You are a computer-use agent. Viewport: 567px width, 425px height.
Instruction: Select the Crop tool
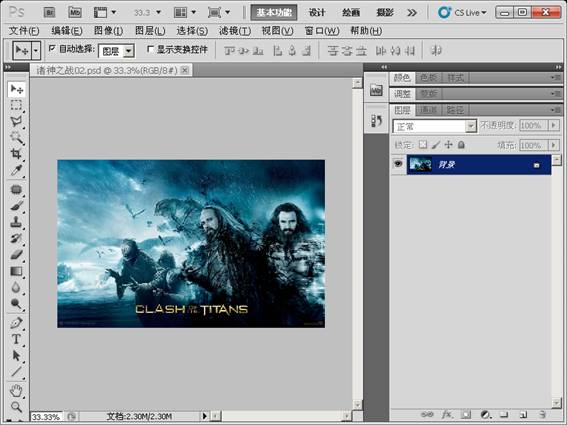click(16, 154)
